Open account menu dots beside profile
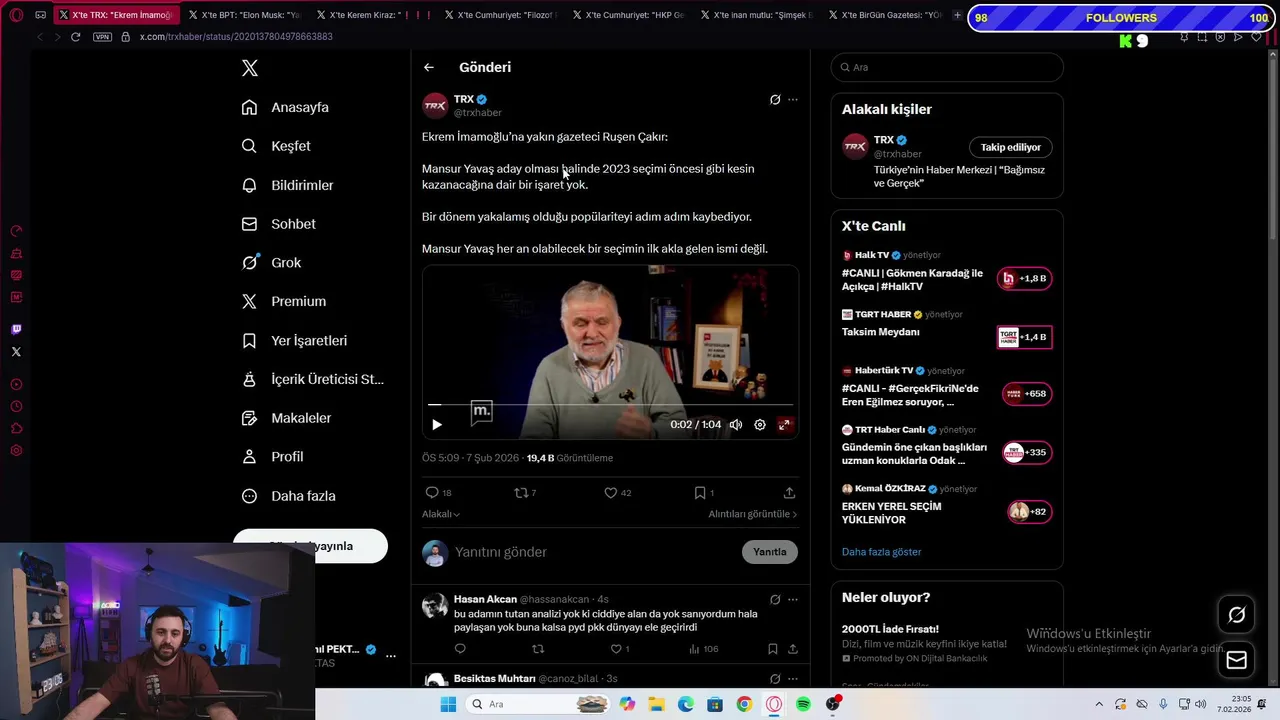Image resolution: width=1280 pixels, height=720 pixels. pos(391,656)
